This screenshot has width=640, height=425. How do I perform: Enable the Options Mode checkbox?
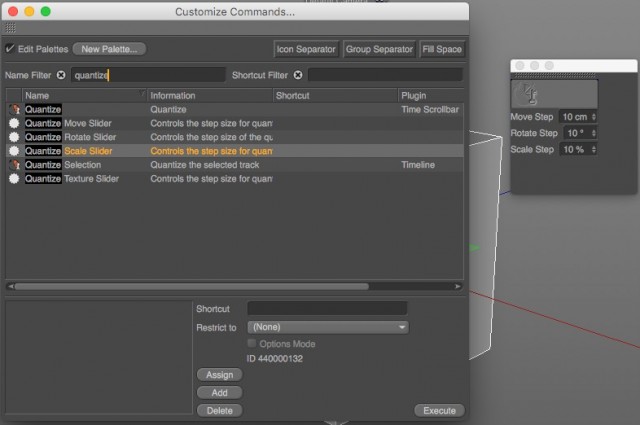pos(252,343)
